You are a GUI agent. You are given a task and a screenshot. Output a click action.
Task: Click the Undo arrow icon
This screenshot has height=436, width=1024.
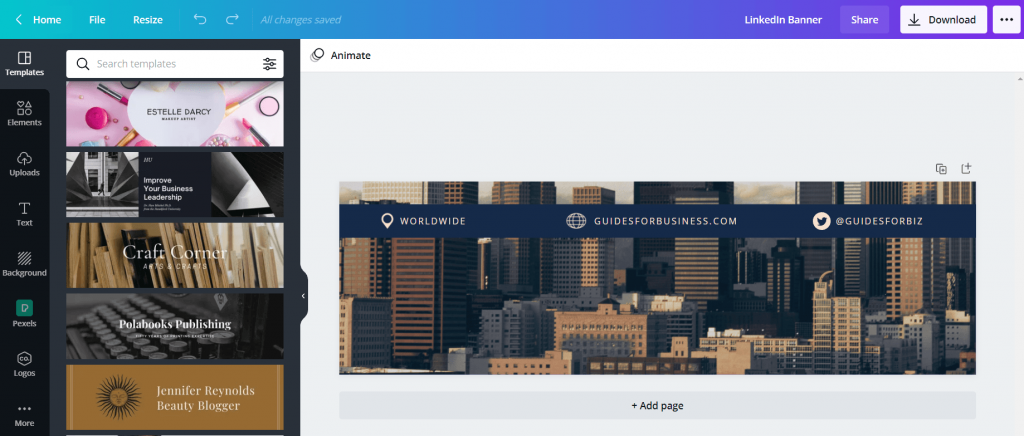click(x=200, y=19)
